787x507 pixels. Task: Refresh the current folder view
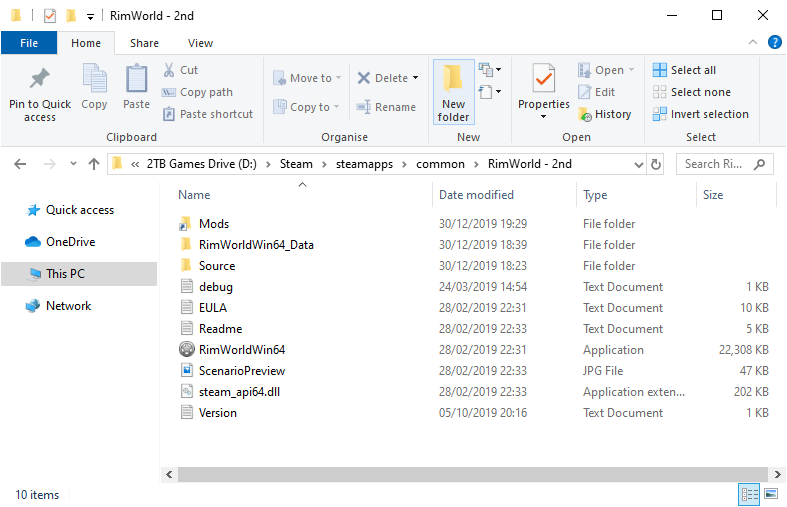click(656, 164)
